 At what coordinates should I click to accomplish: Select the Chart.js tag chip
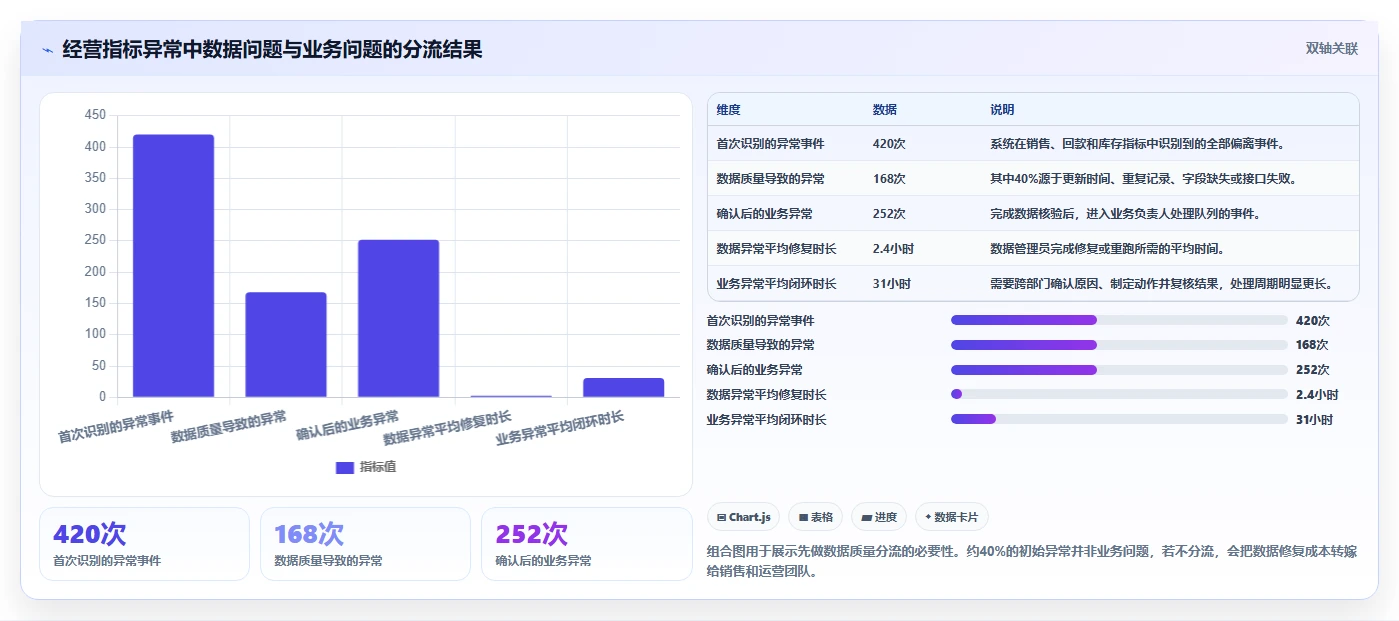coord(743,517)
